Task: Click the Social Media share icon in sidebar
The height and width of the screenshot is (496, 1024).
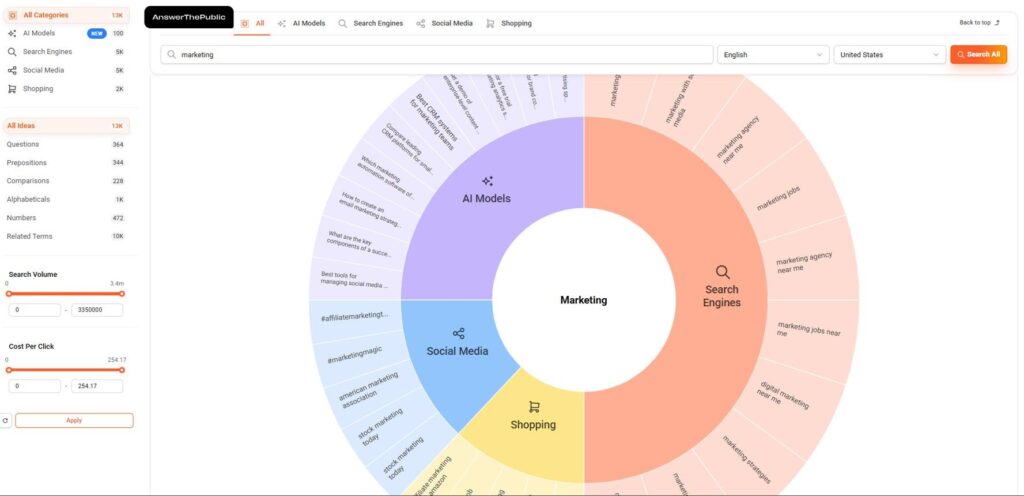Action: (x=12, y=70)
